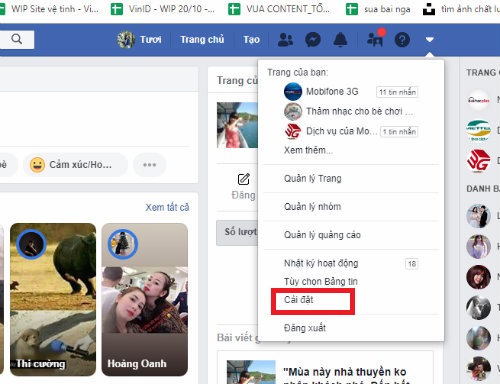Open Tùy chọn Bảng tin
500x384 pixels.
pyautogui.click(x=321, y=281)
